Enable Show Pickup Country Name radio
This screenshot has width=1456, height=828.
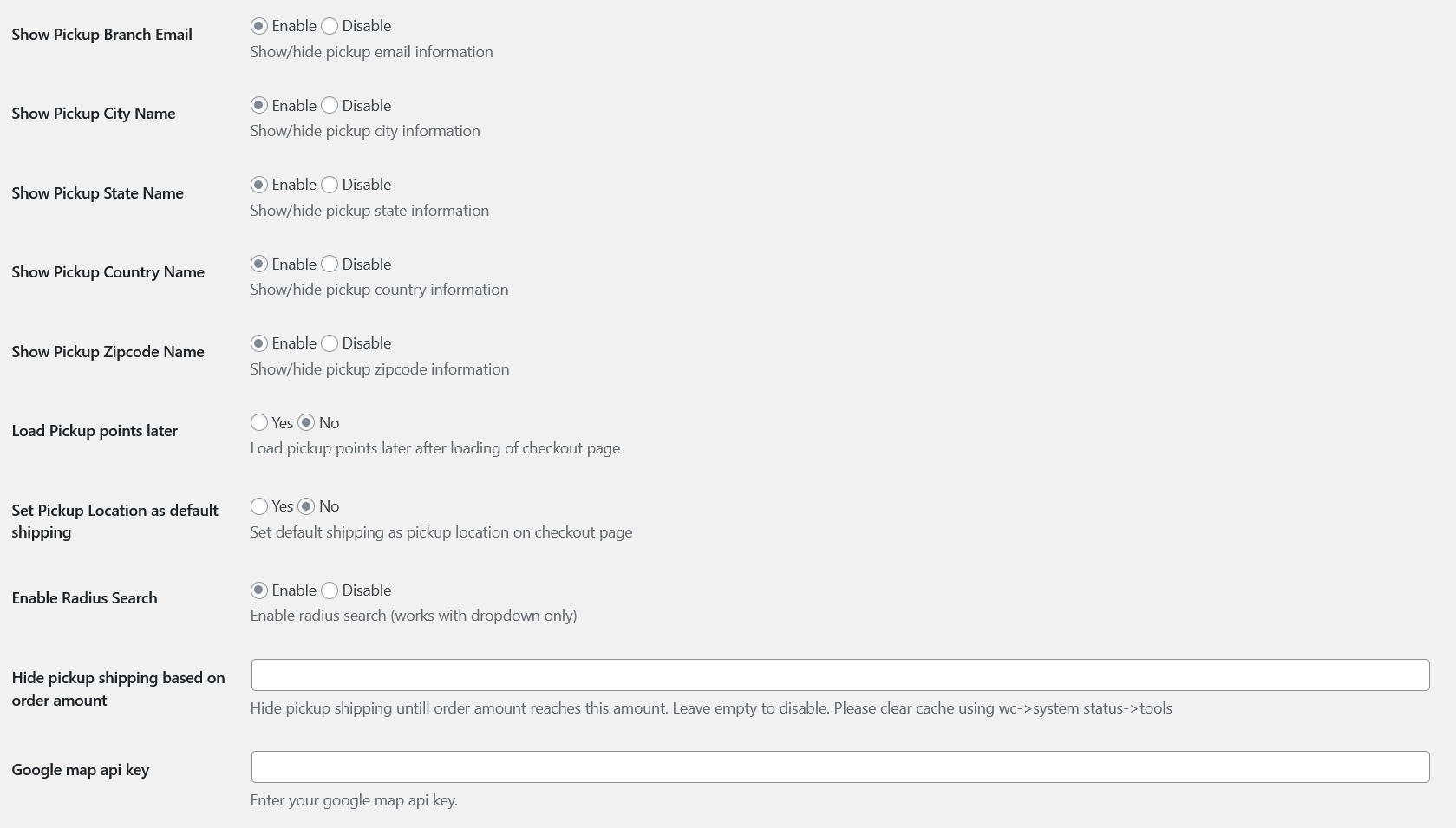coord(258,264)
